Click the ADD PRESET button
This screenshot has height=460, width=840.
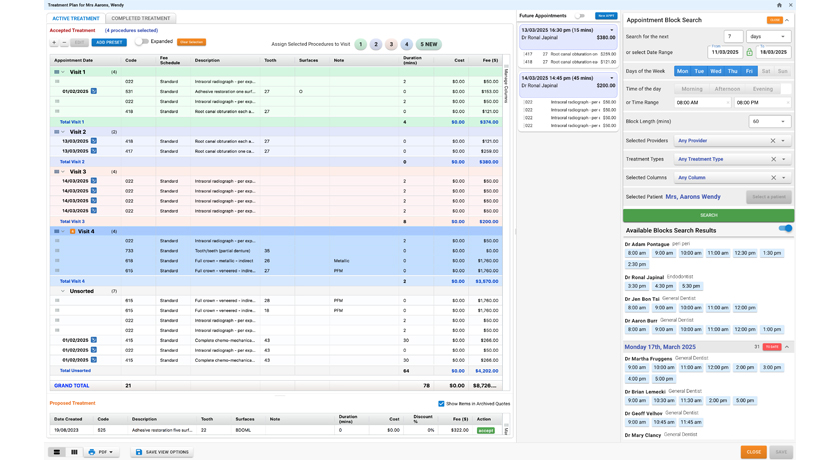pos(109,42)
